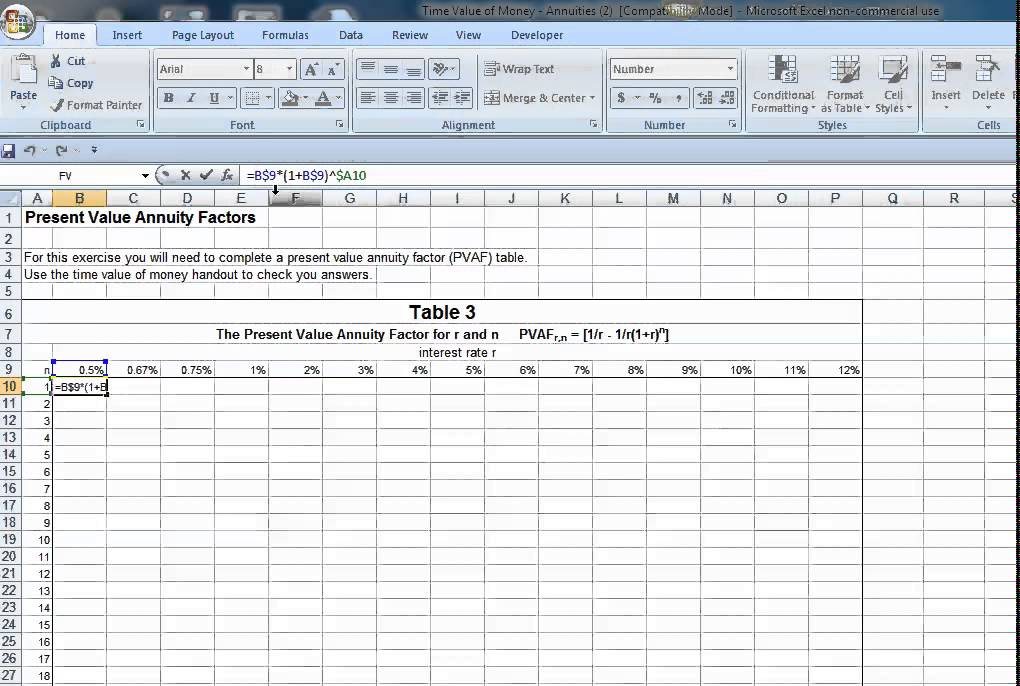Viewport: 1020px width, 686px height.
Task: Open the Alignment group dialog launcher
Action: [x=593, y=124]
